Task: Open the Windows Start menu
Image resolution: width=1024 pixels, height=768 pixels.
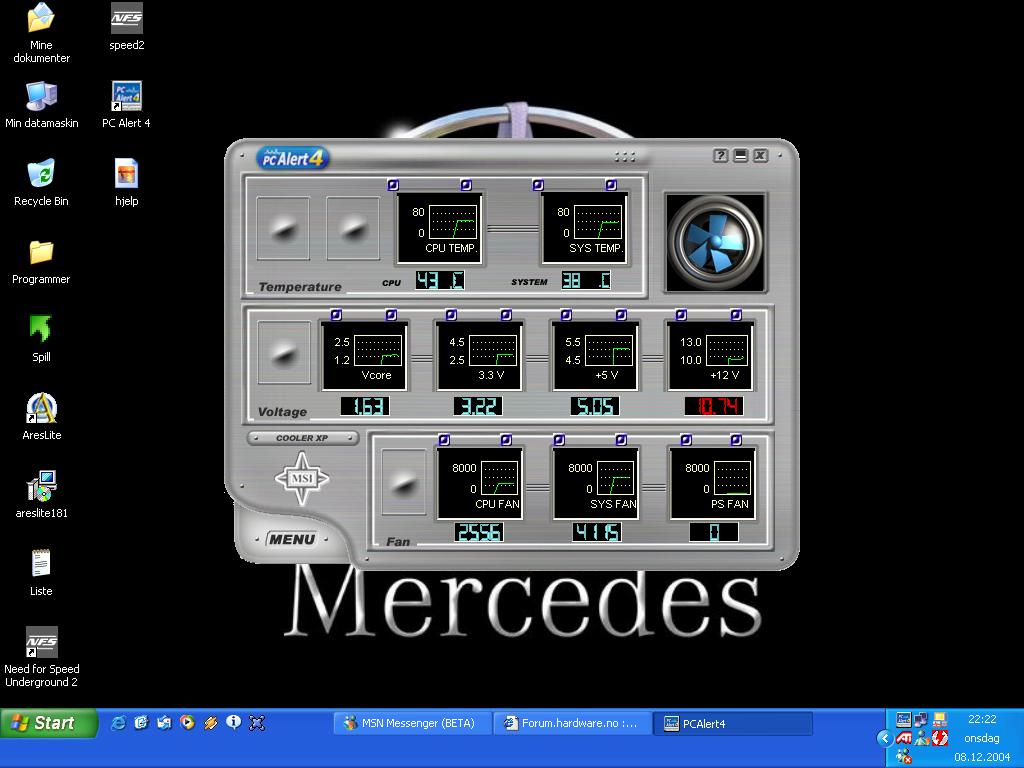Action: 48,723
